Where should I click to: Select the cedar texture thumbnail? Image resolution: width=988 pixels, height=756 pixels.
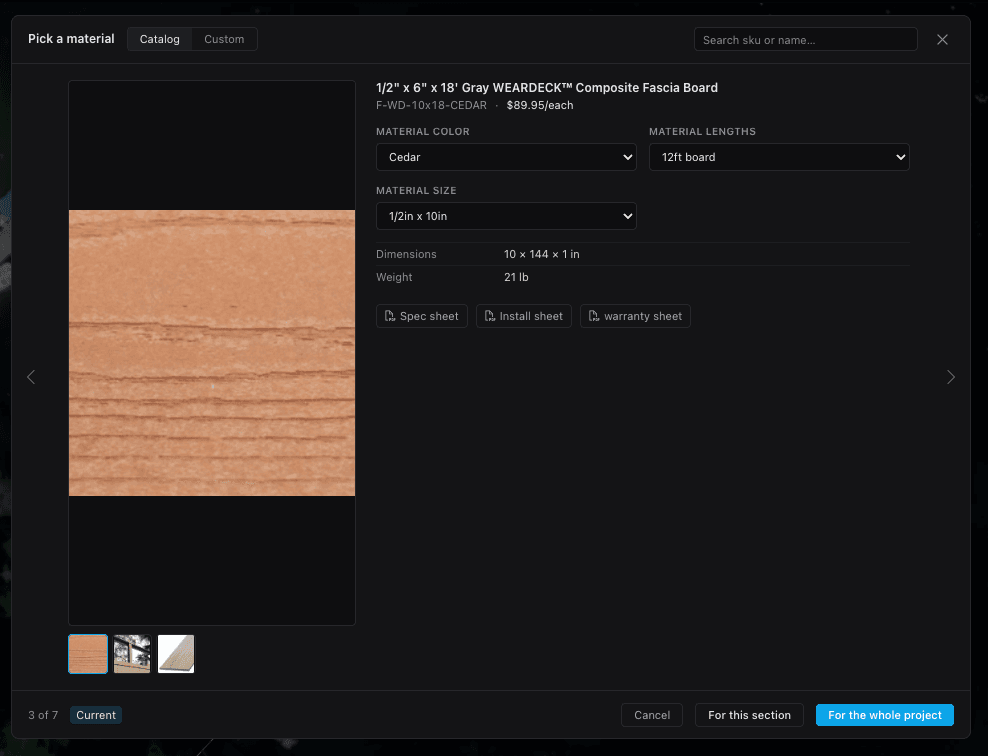88,654
